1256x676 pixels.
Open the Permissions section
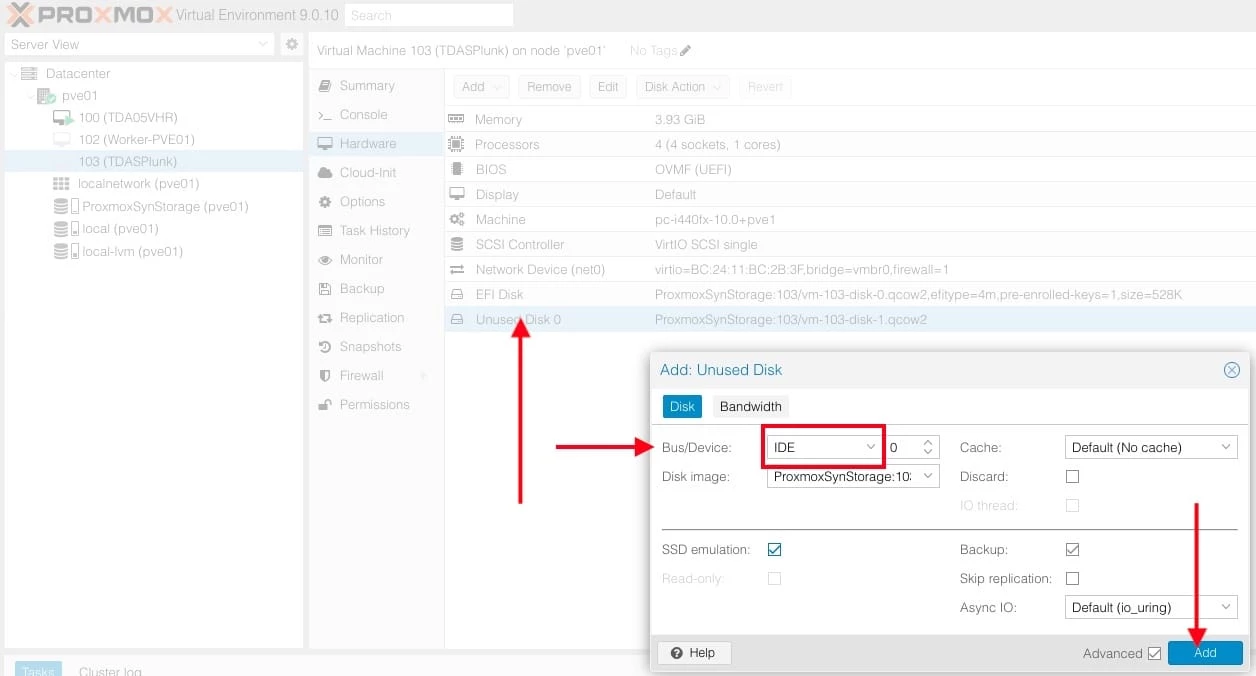click(374, 405)
